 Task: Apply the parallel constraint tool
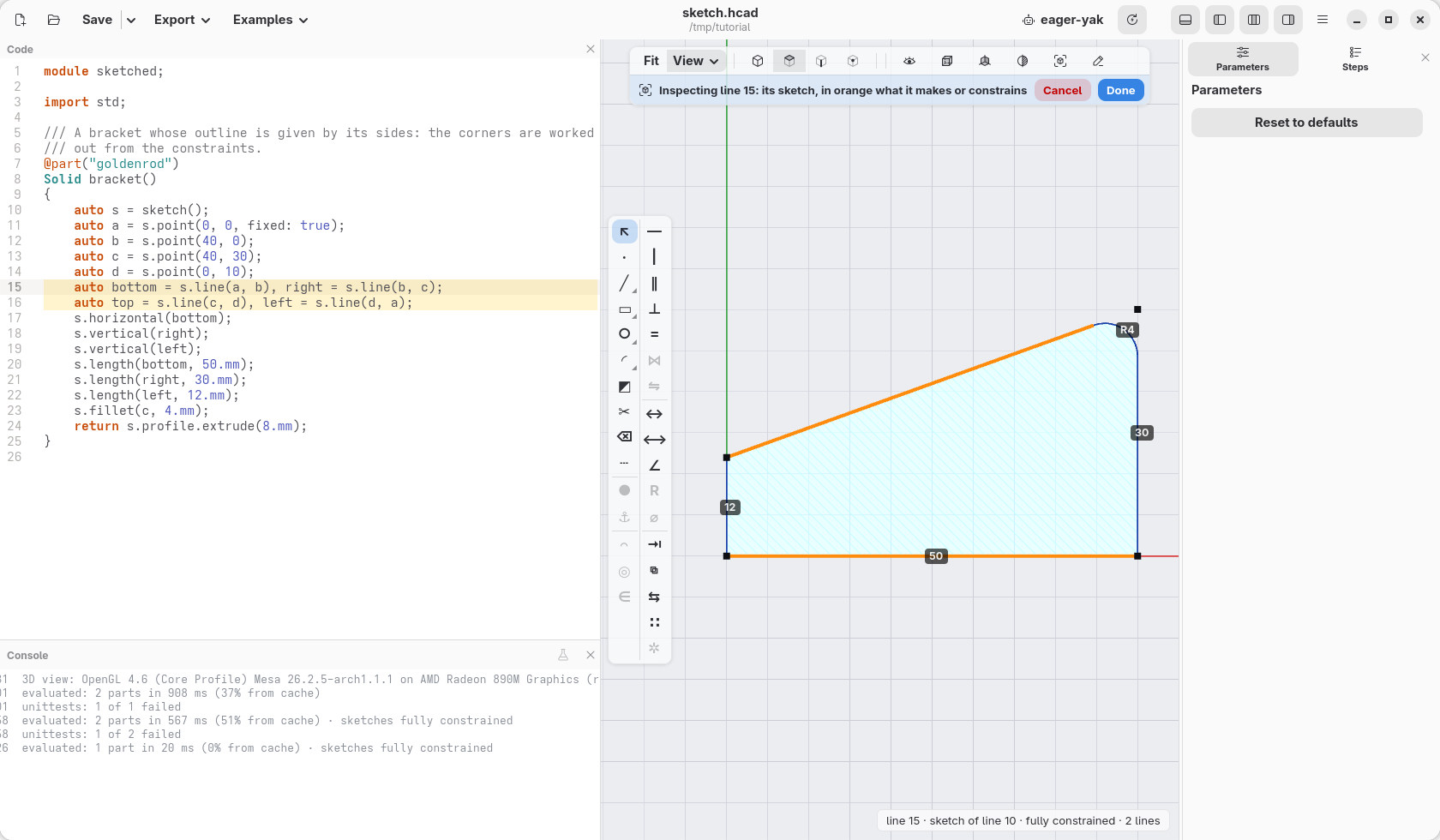pos(654,283)
